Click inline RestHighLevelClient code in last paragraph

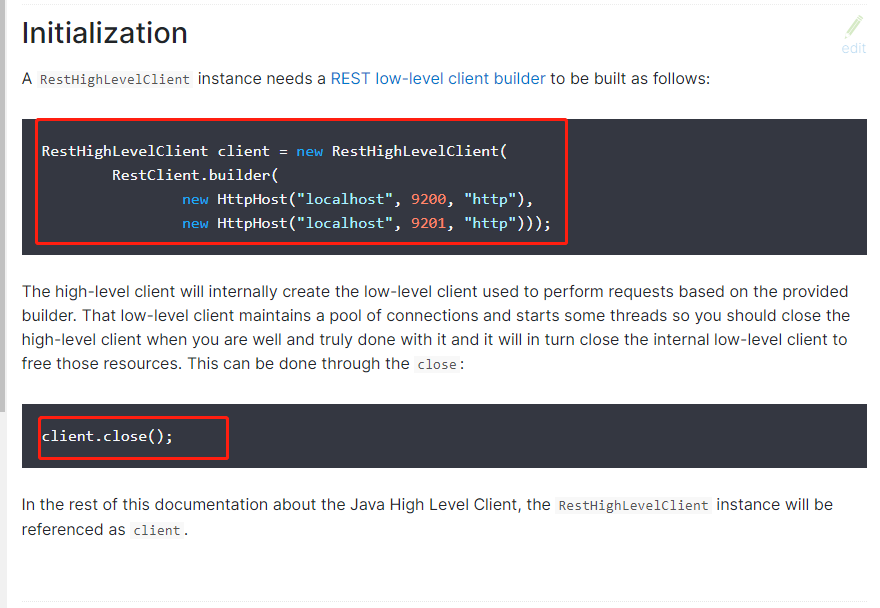click(633, 506)
